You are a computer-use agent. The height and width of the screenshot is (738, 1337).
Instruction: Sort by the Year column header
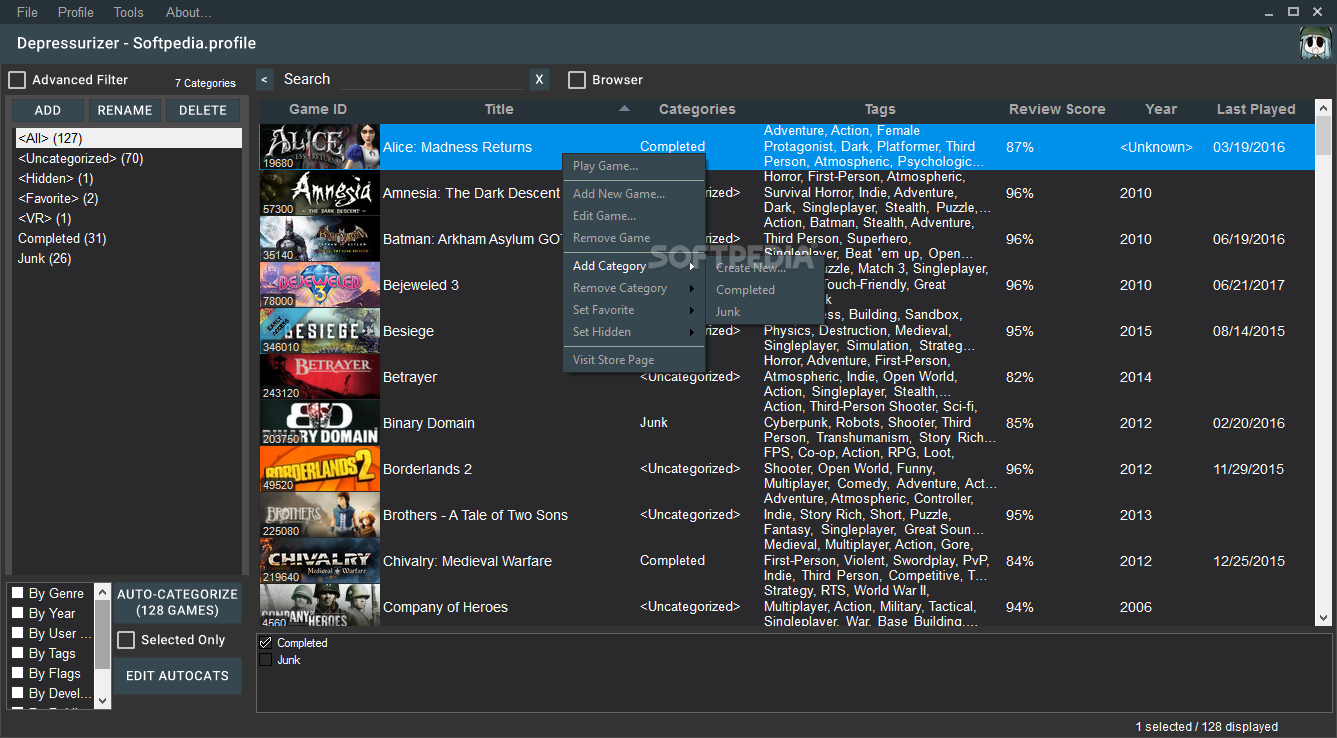[x=1161, y=109]
